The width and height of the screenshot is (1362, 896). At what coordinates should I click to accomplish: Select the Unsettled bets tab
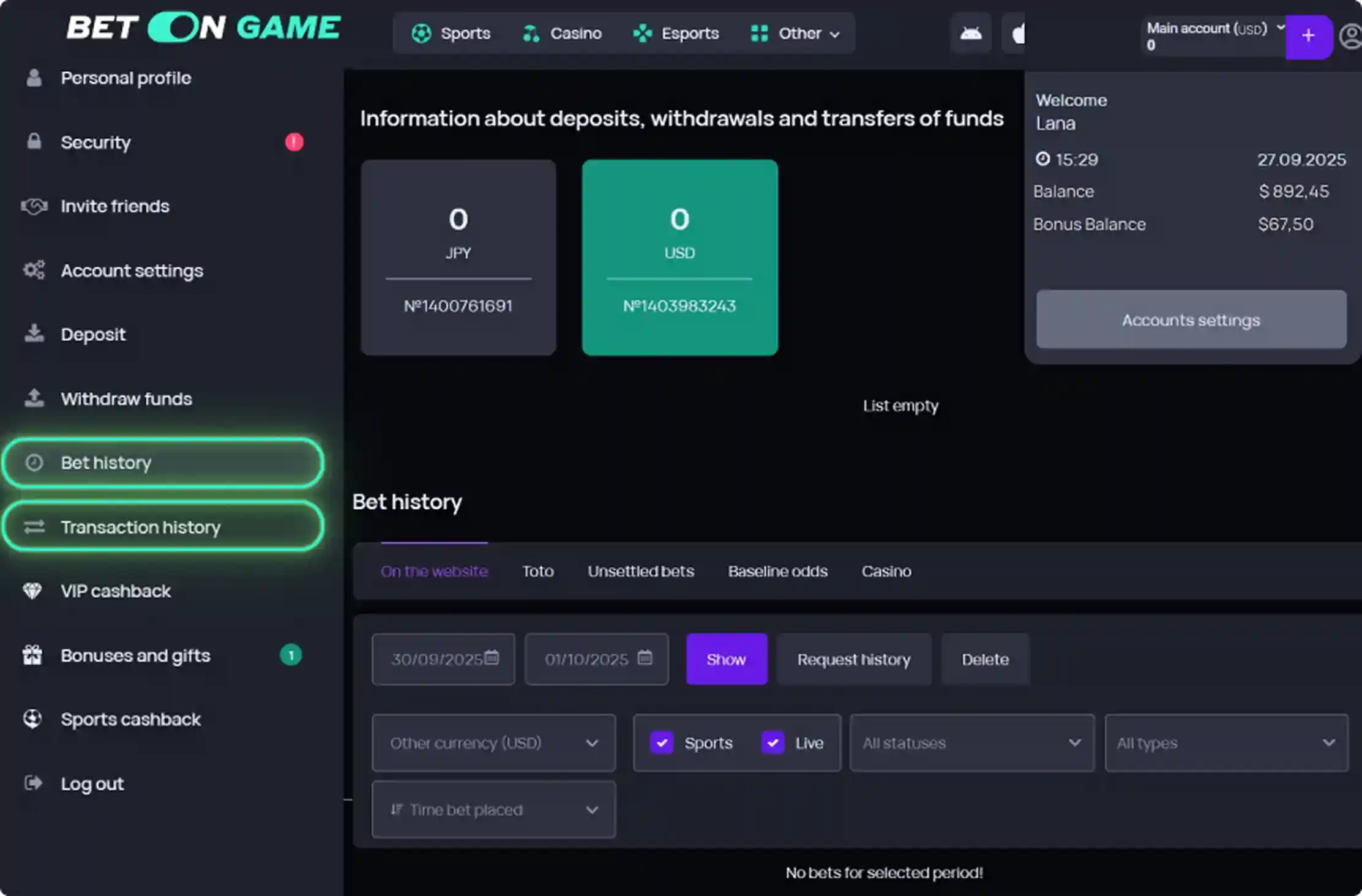click(x=640, y=571)
